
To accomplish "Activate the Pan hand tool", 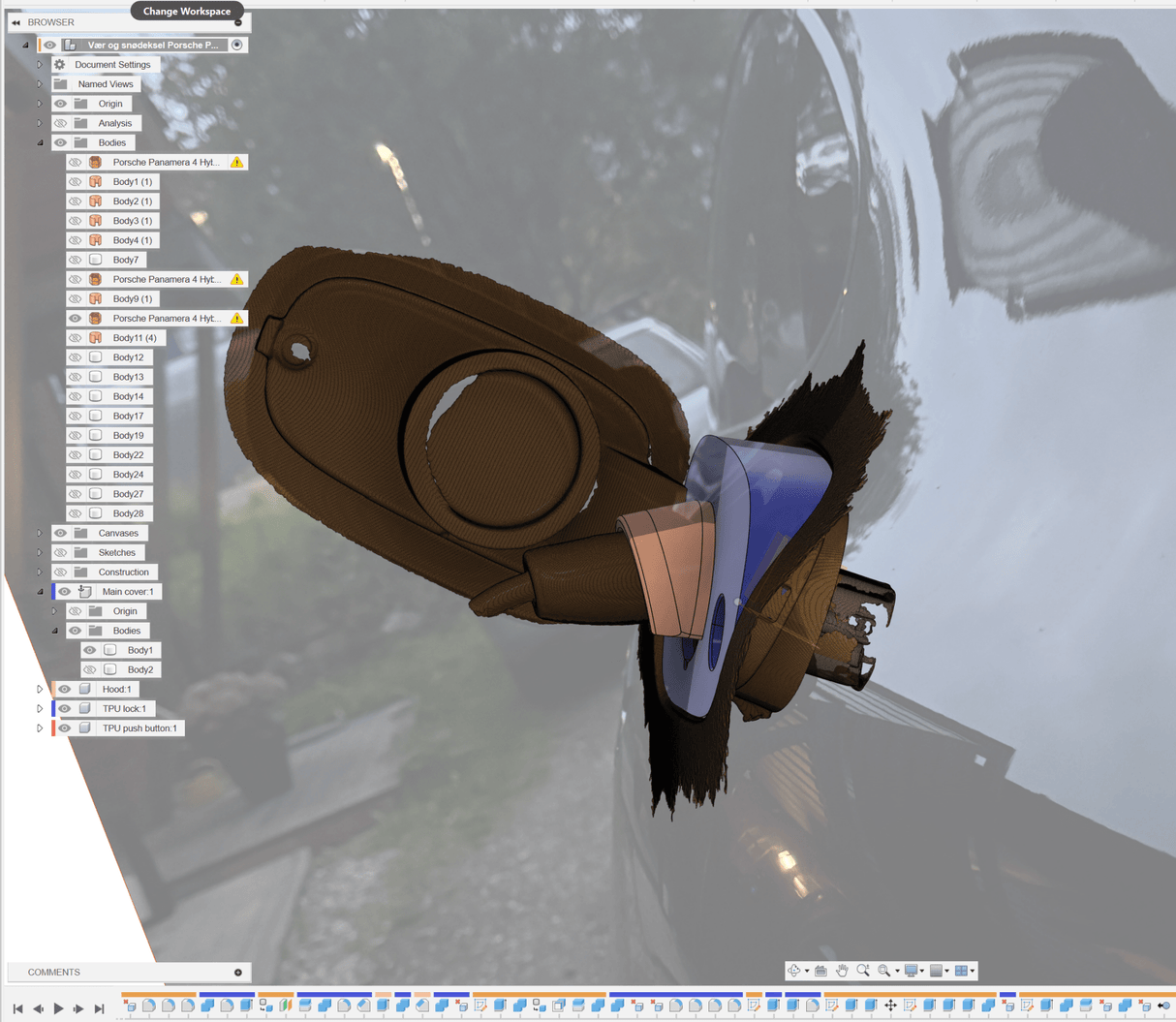I will click(842, 971).
